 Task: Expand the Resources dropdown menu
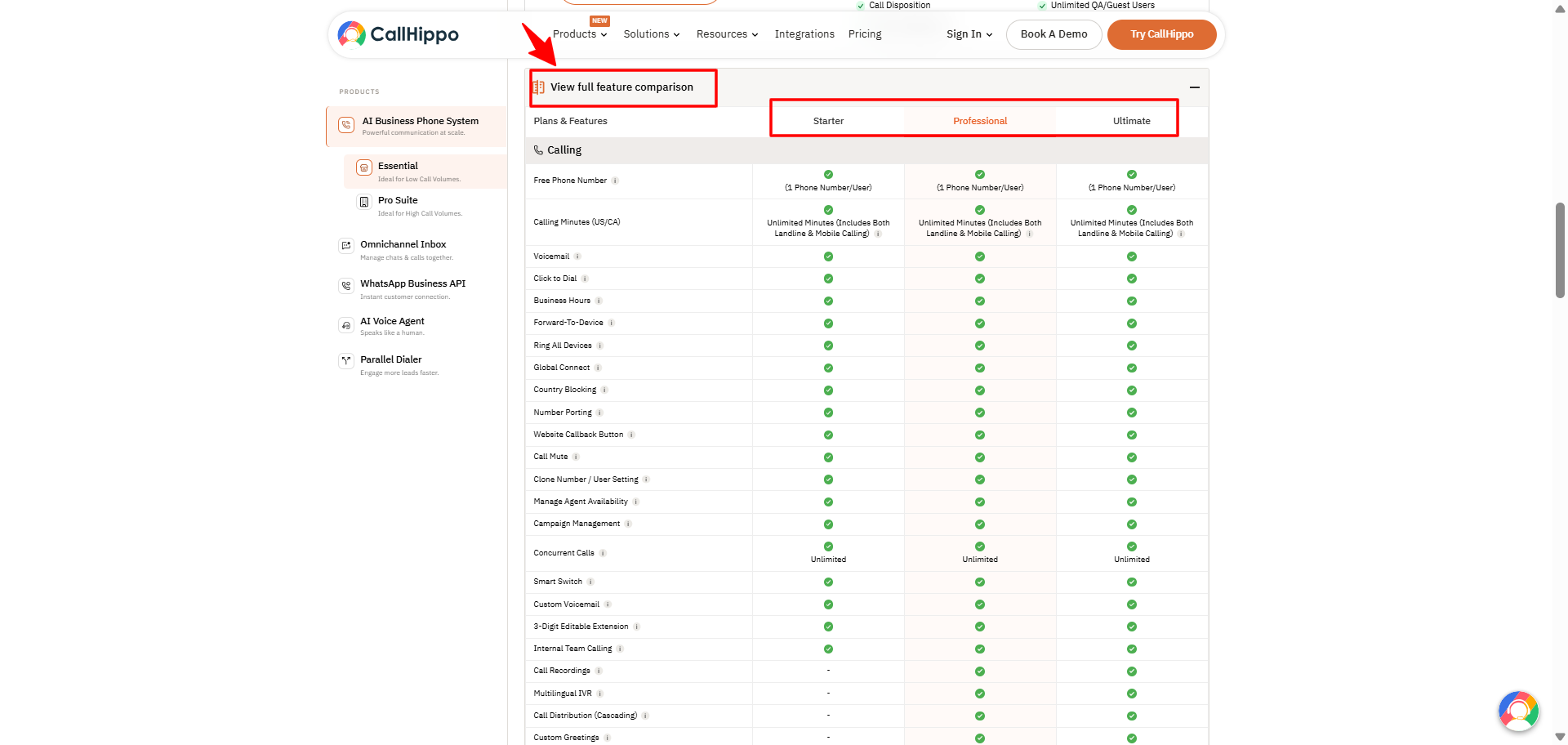[x=727, y=34]
